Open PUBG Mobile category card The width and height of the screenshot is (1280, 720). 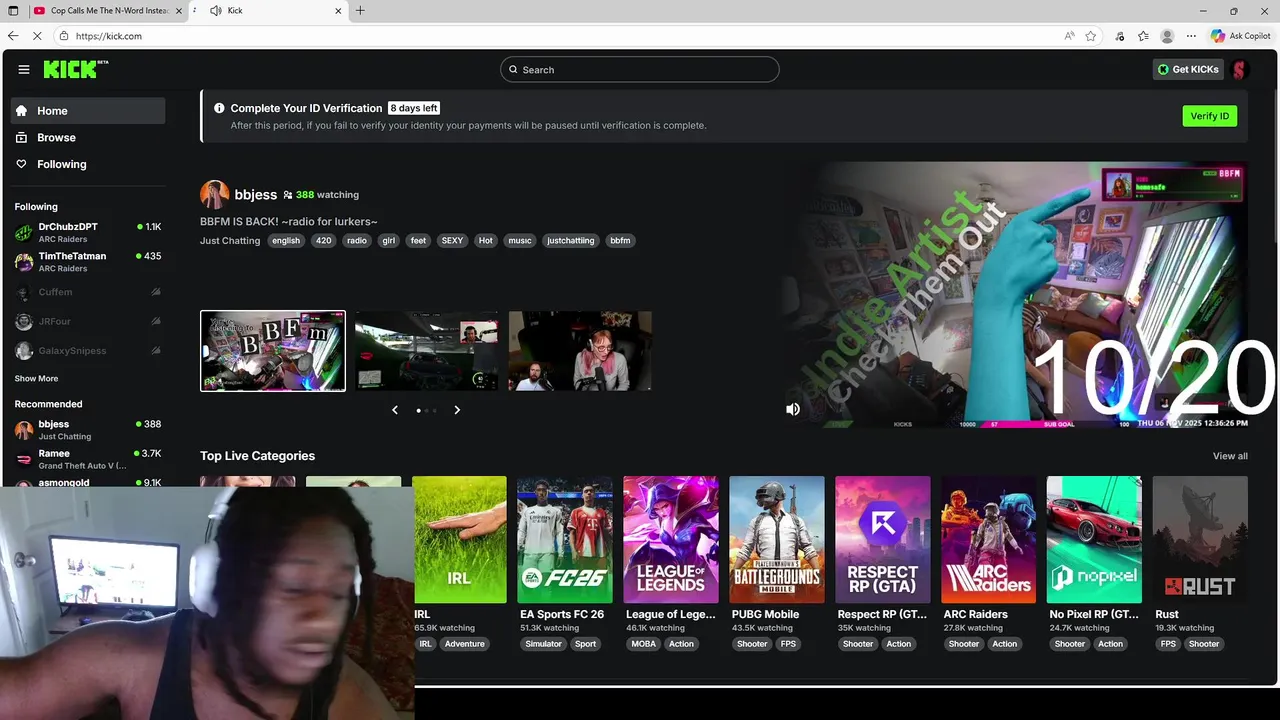coord(777,540)
